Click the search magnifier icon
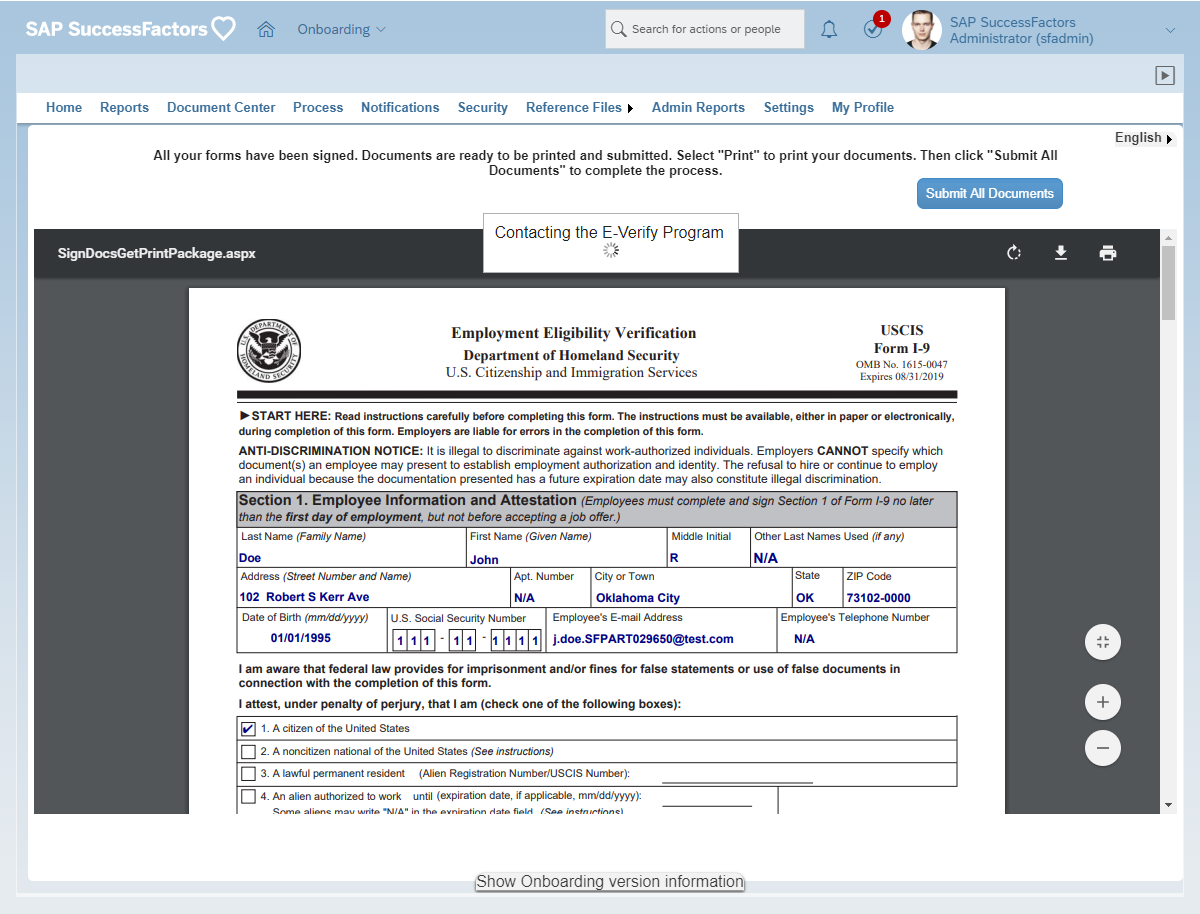Viewport: 1200px width, 914px height. pyautogui.click(x=619, y=30)
